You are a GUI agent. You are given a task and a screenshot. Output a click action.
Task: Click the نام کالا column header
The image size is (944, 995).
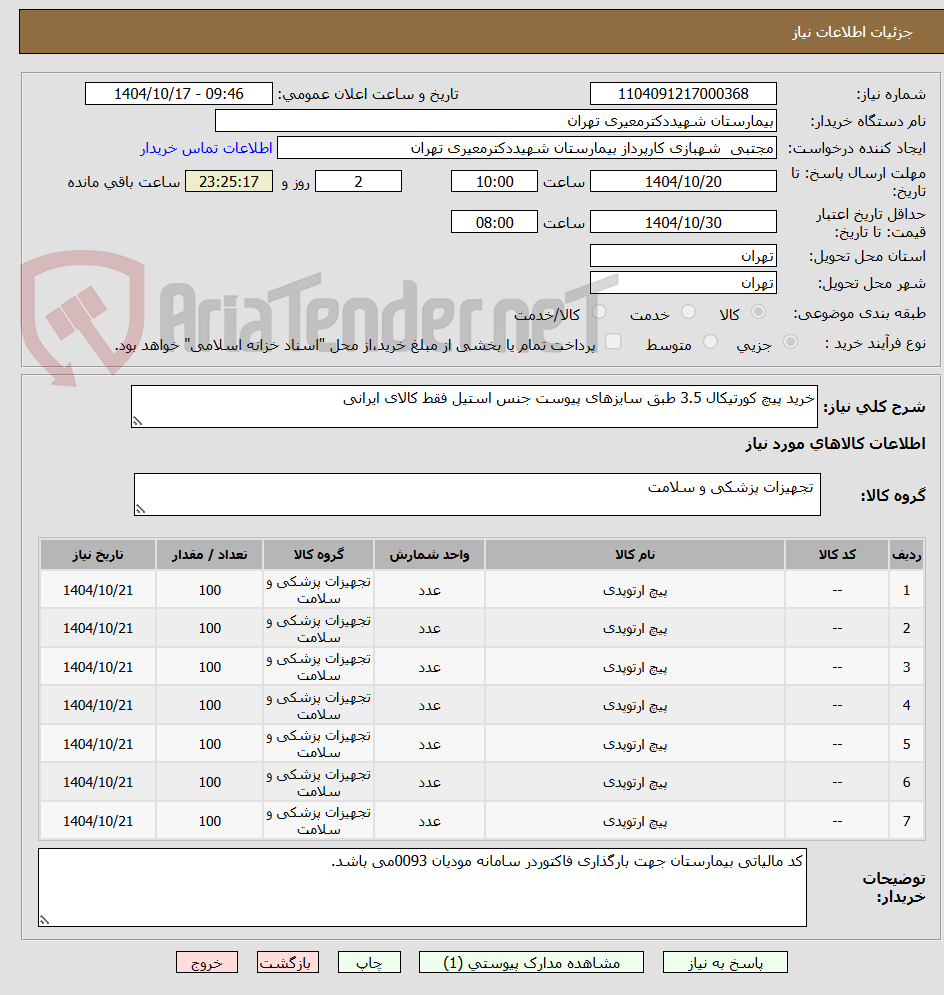[634, 555]
